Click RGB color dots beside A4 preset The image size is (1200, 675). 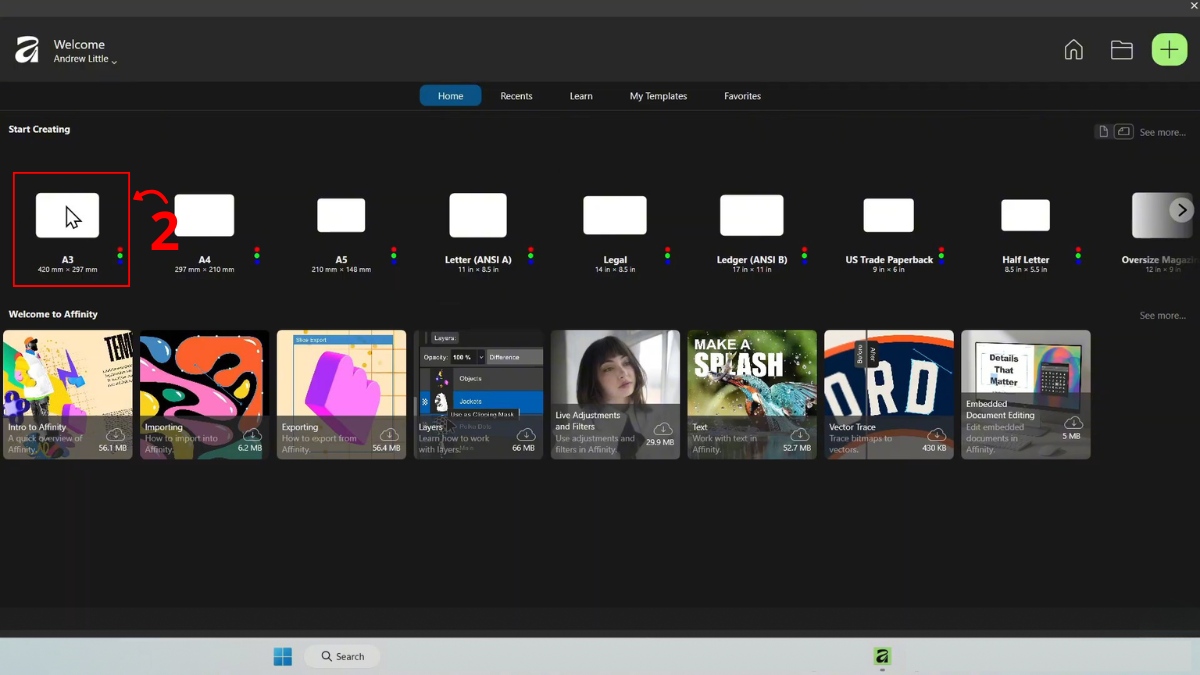pos(257,255)
